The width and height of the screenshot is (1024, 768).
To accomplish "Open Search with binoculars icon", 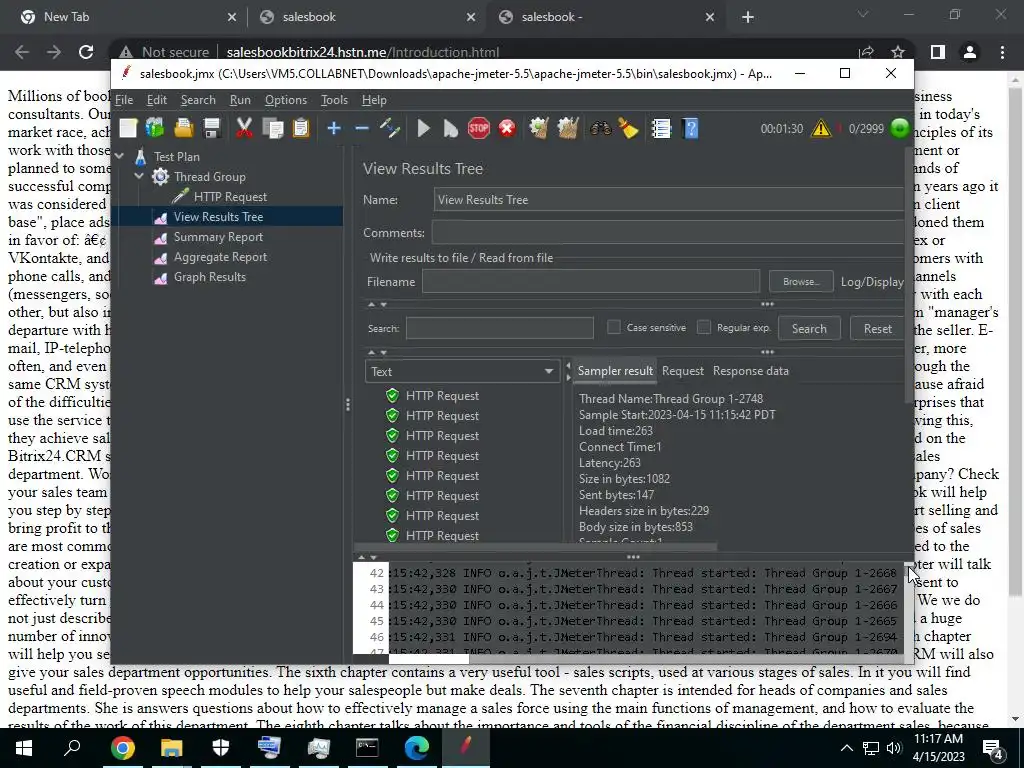I will (600, 128).
